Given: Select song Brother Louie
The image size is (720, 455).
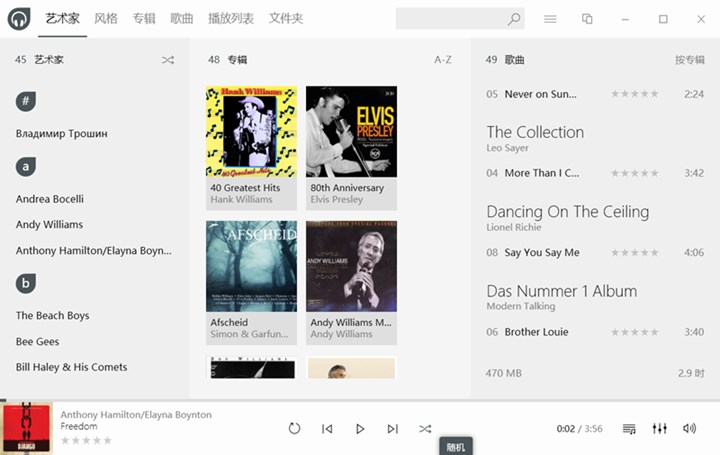Looking at the screenshot, I should click(x=536, y=332).
